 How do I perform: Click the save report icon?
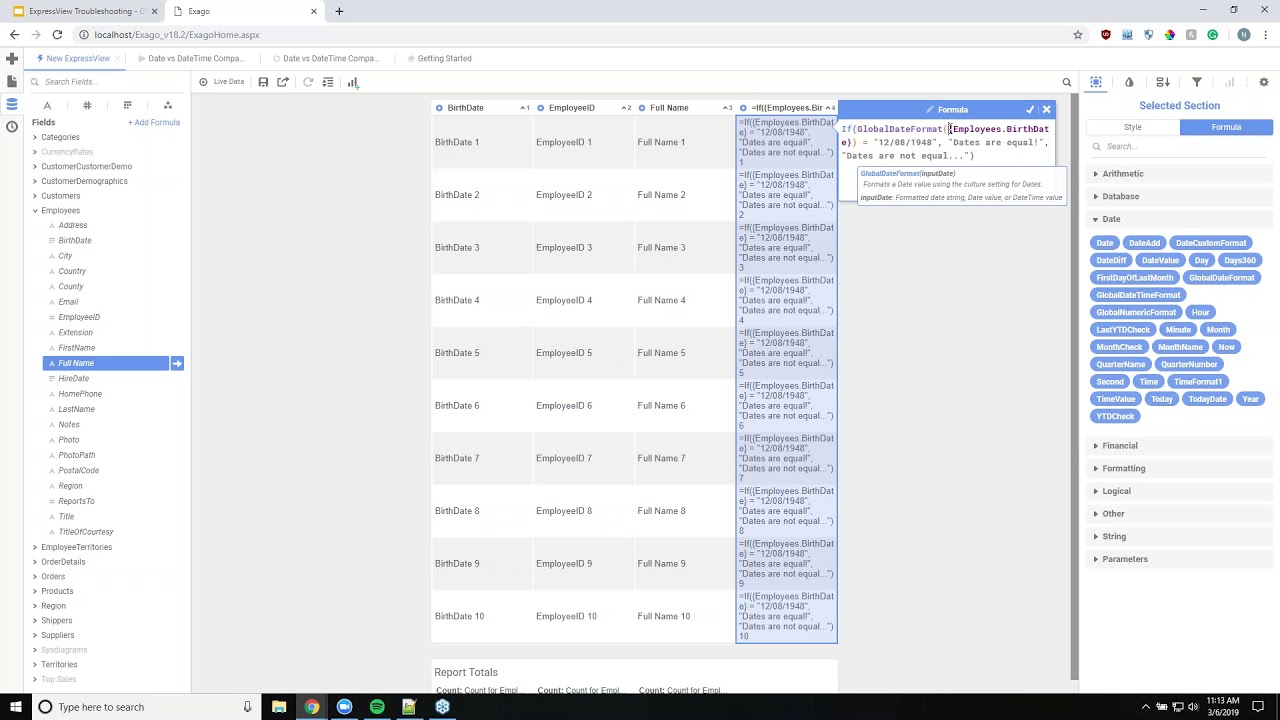click(x=263, y=82)
